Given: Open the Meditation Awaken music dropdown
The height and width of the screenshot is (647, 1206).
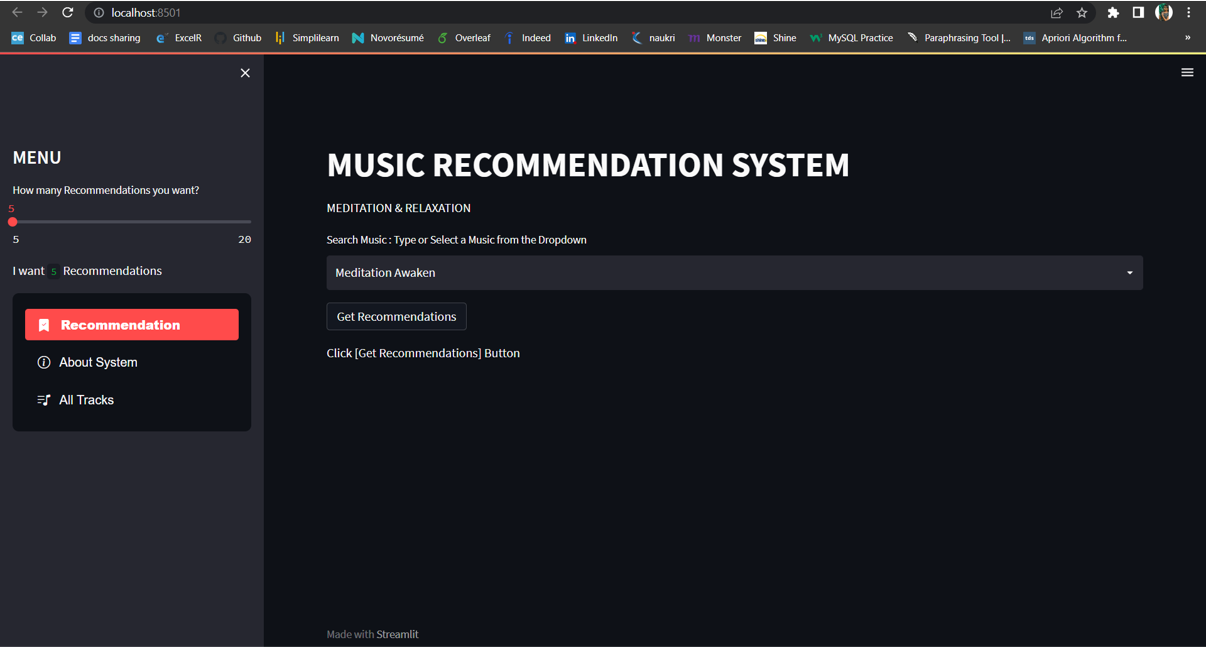Looking at the screenshot, I should click(x=1128, y=272).
